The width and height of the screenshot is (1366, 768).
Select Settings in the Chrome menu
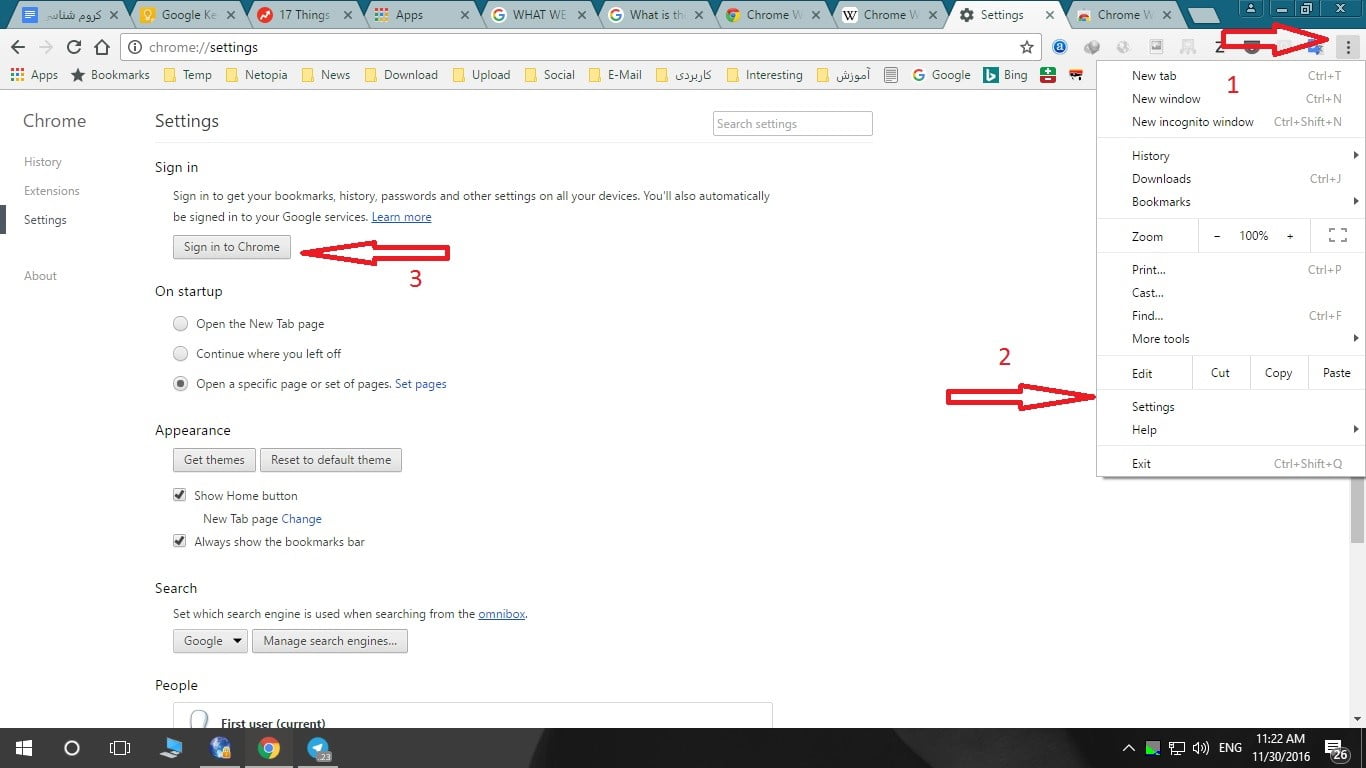coord(1153,407)
